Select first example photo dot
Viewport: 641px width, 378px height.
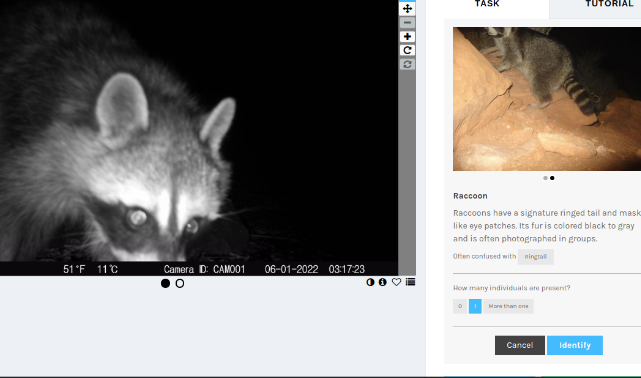(x=545, y=178)
